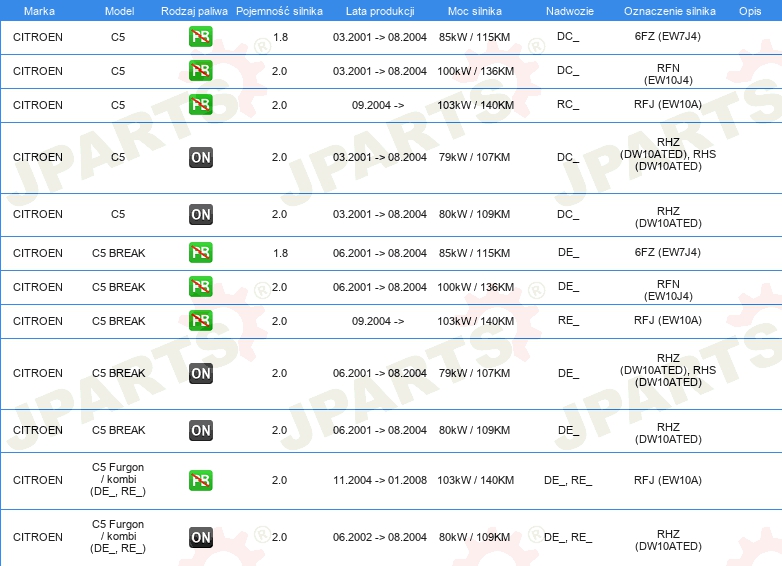Click the Nadwozie column header
782x566 pixels.
(x=570, y=11)
